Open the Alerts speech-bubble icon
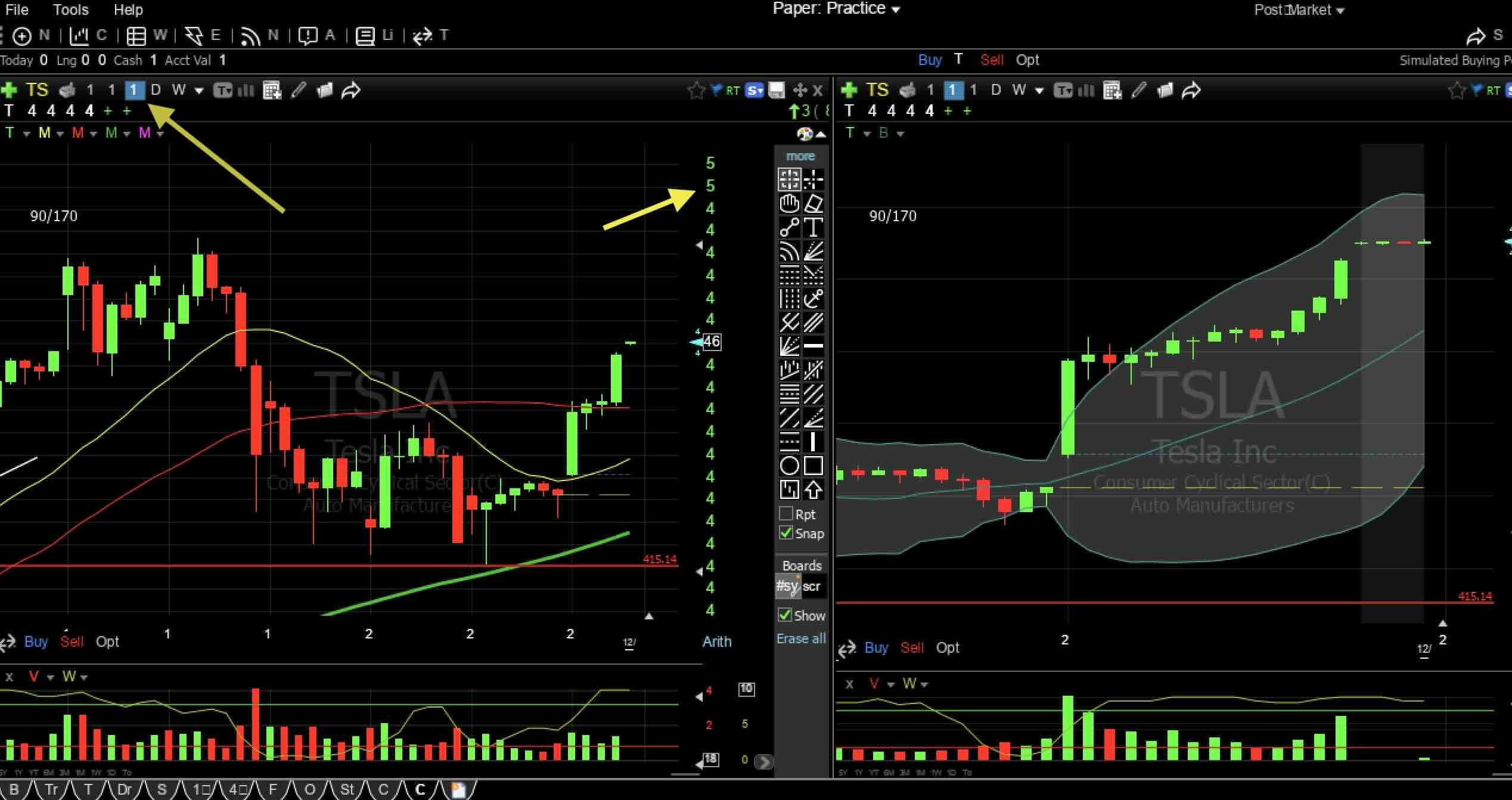1512x800 pixels. (308, 36)
